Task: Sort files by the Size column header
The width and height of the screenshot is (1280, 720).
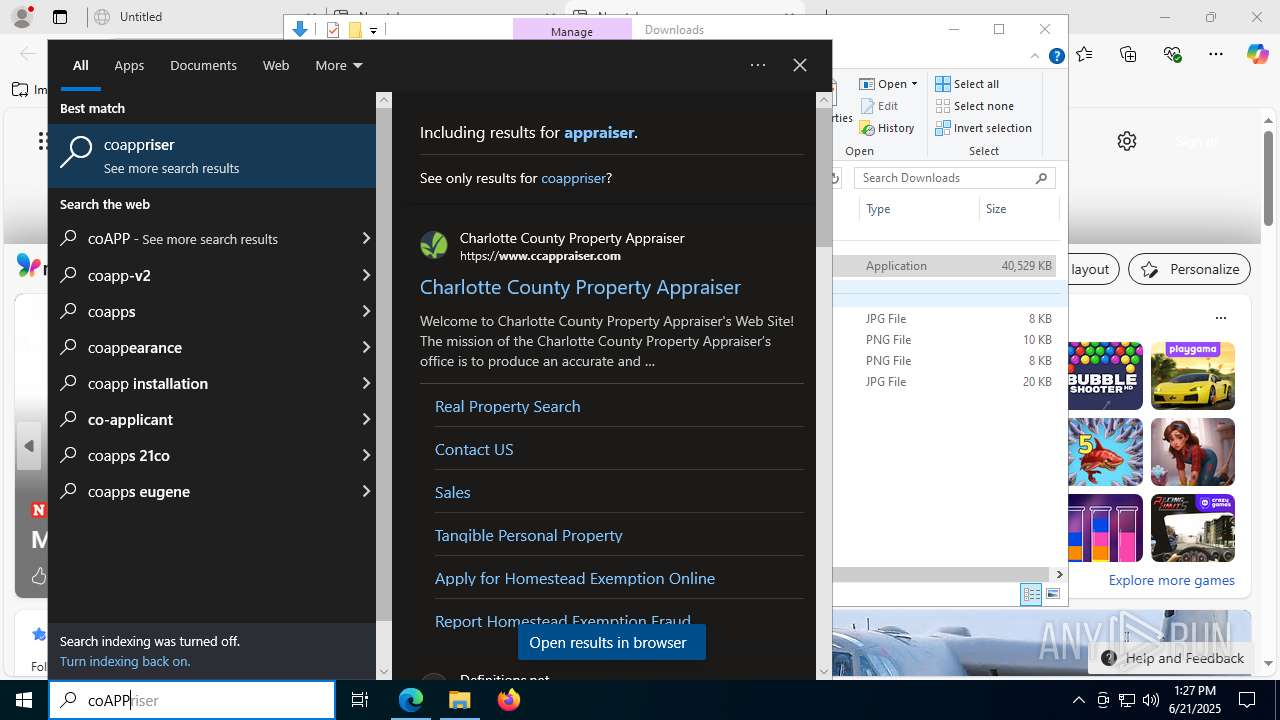Action: point(1018,209)
